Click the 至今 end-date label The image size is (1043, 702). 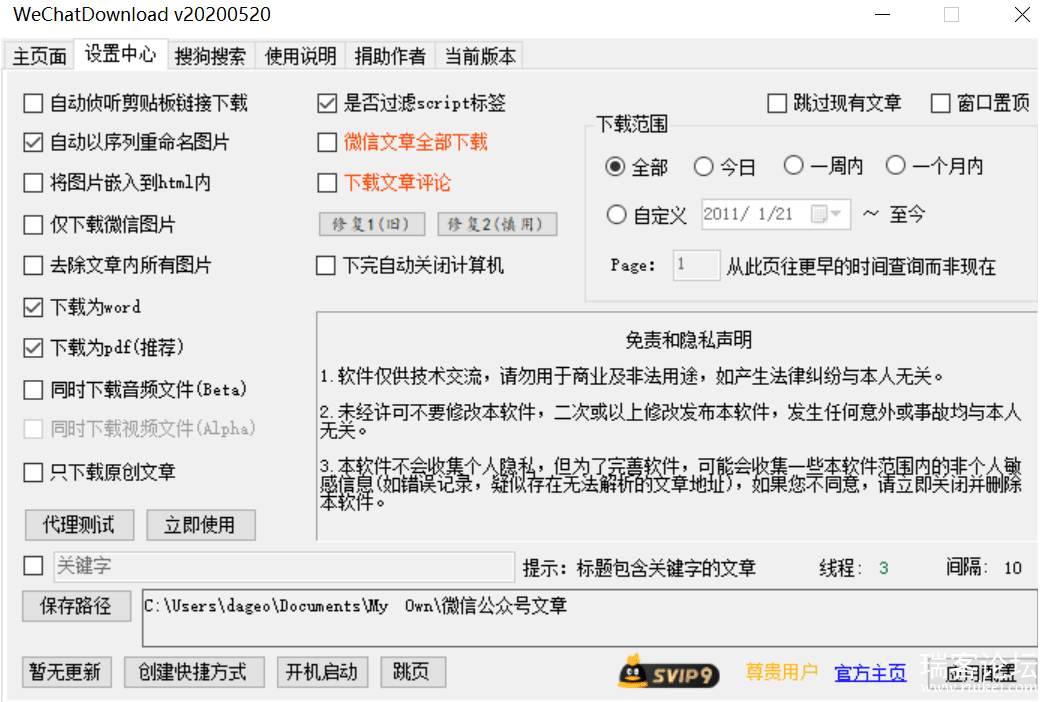[x=907, y=214]
